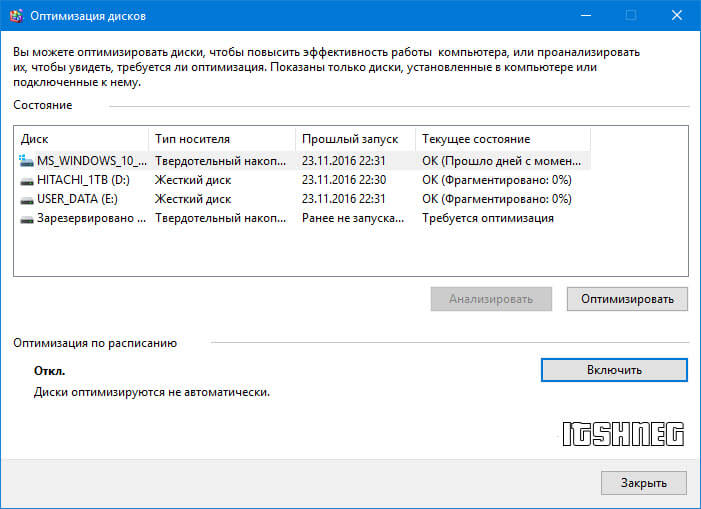The image size is (701, 509).
Task: Click the Disk Optimizer title bar app icon
Action: click(16, 15)
